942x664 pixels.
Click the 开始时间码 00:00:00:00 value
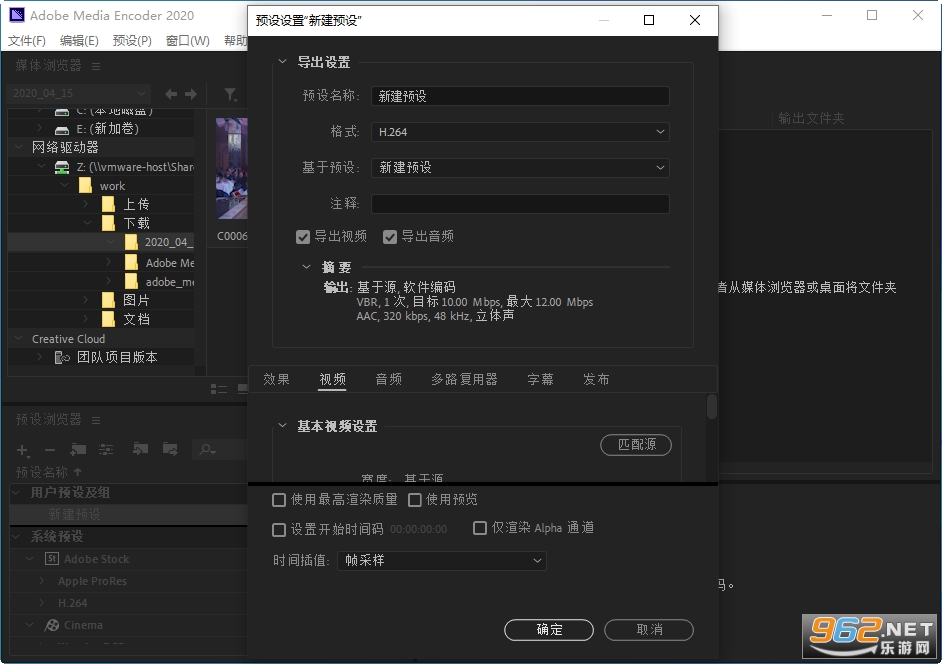pyautogui.click(x=418, y=529)
